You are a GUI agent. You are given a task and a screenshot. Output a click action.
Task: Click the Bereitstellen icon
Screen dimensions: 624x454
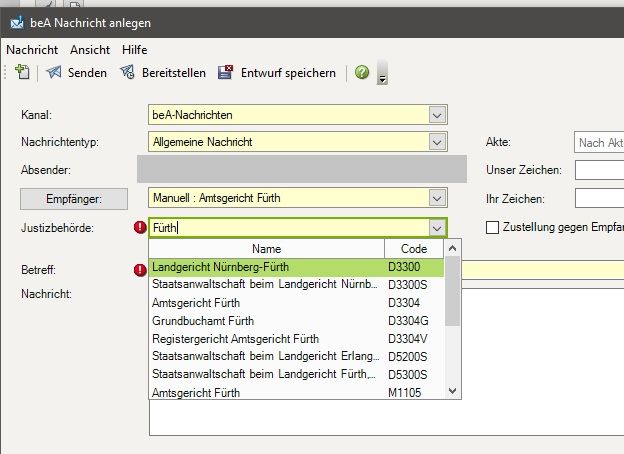(x=127, y=72)
